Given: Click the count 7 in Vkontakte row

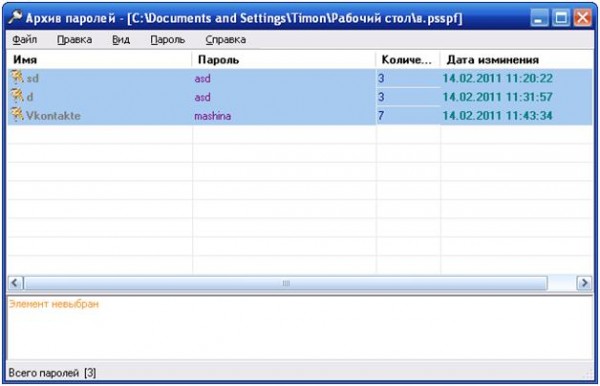Looking at the screenshot, I should pos(381,115).
